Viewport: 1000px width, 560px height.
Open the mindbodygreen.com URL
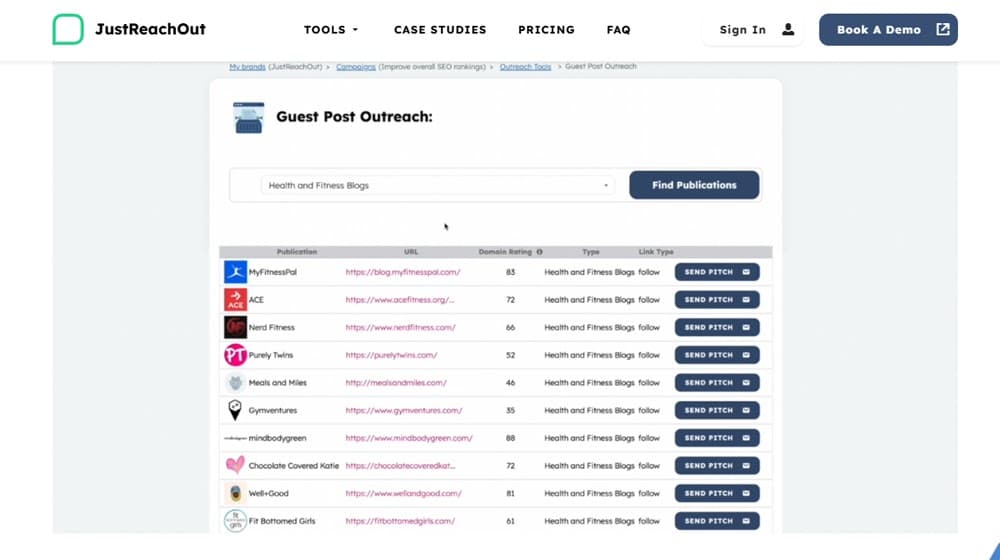coord(409,438)
